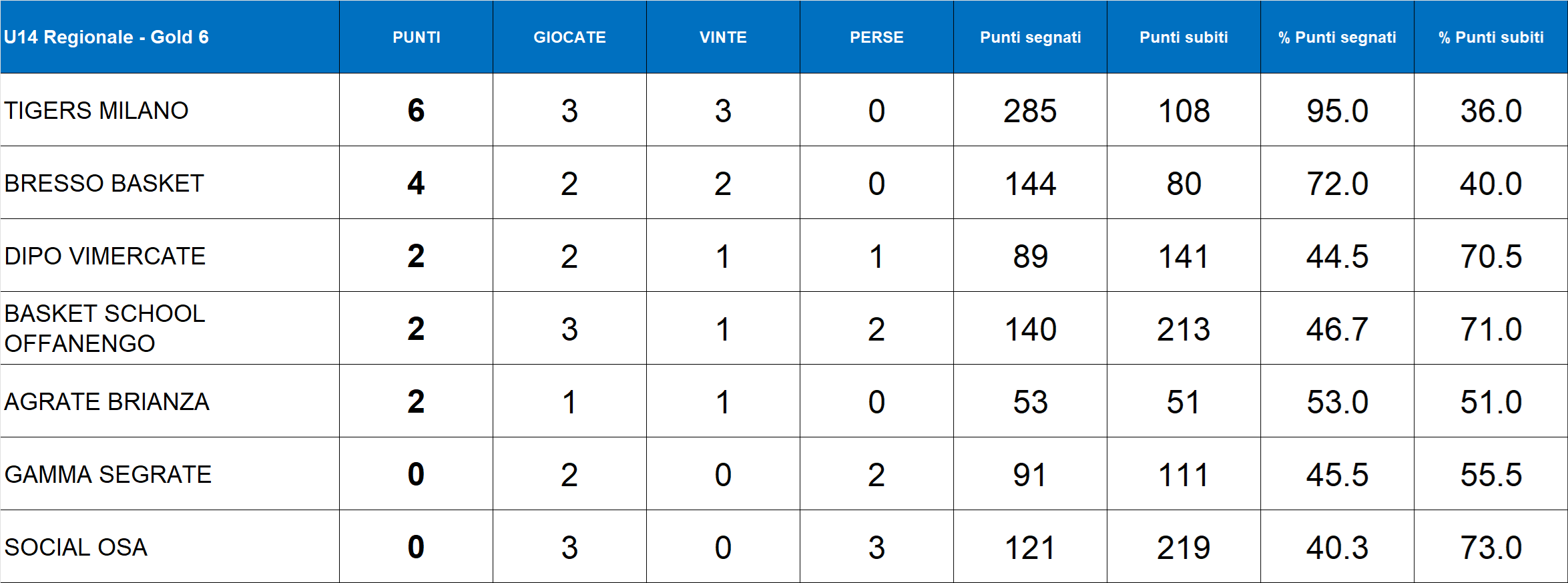Click the BASKET SCHOOL OFFANENGO team name
This screenshot has width=1568, height=583.
tap(105, 328)
